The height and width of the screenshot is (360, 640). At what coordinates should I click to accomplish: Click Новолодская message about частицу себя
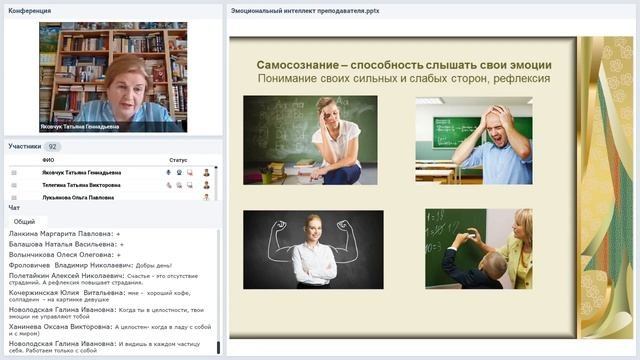pyautogui.click(x=104, y=347)
